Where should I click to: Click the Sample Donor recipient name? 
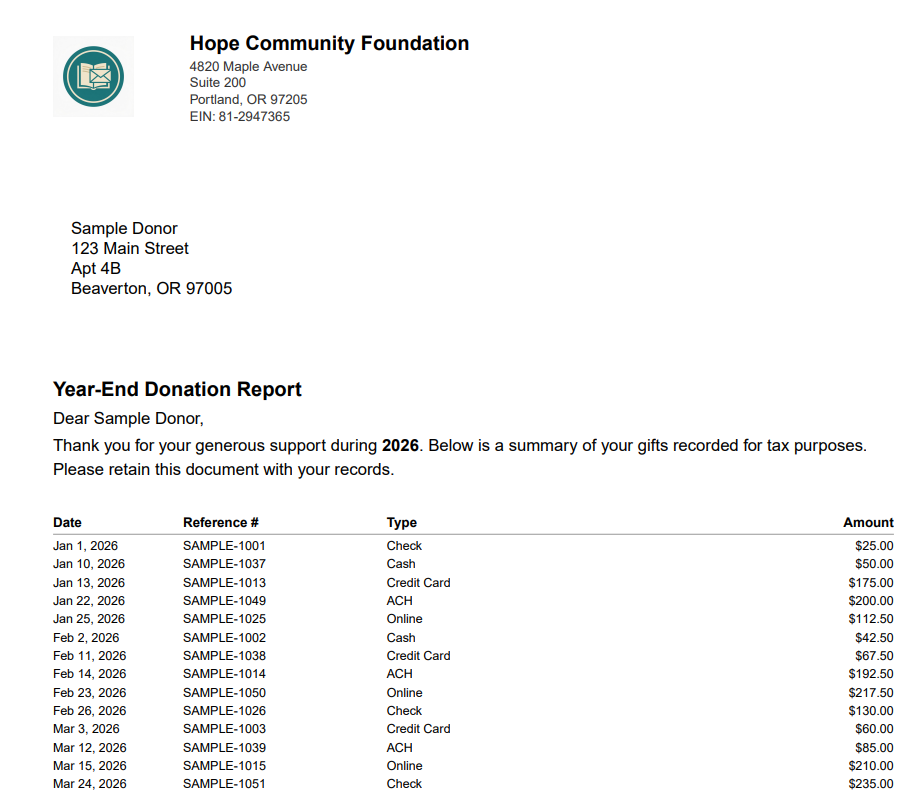pyautogui.click(x=124, y=228)
